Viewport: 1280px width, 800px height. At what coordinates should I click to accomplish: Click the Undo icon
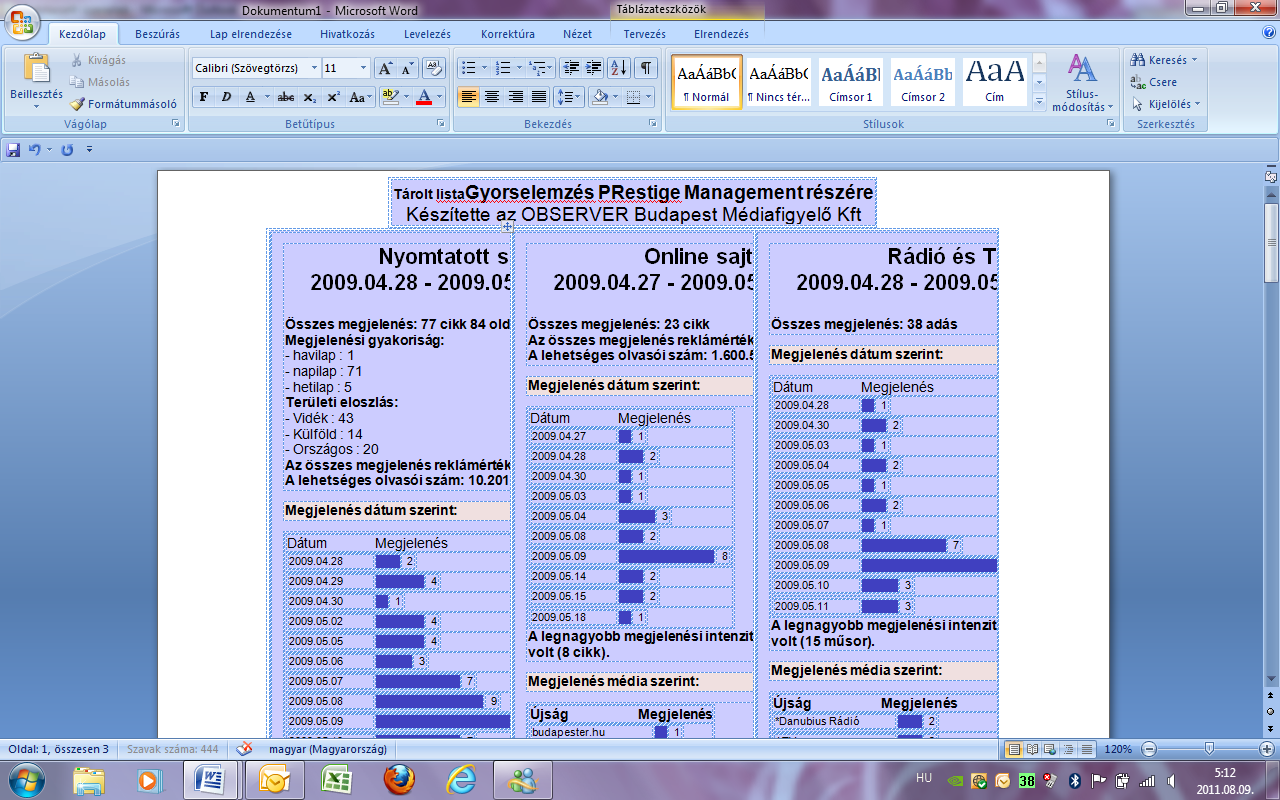35,149
